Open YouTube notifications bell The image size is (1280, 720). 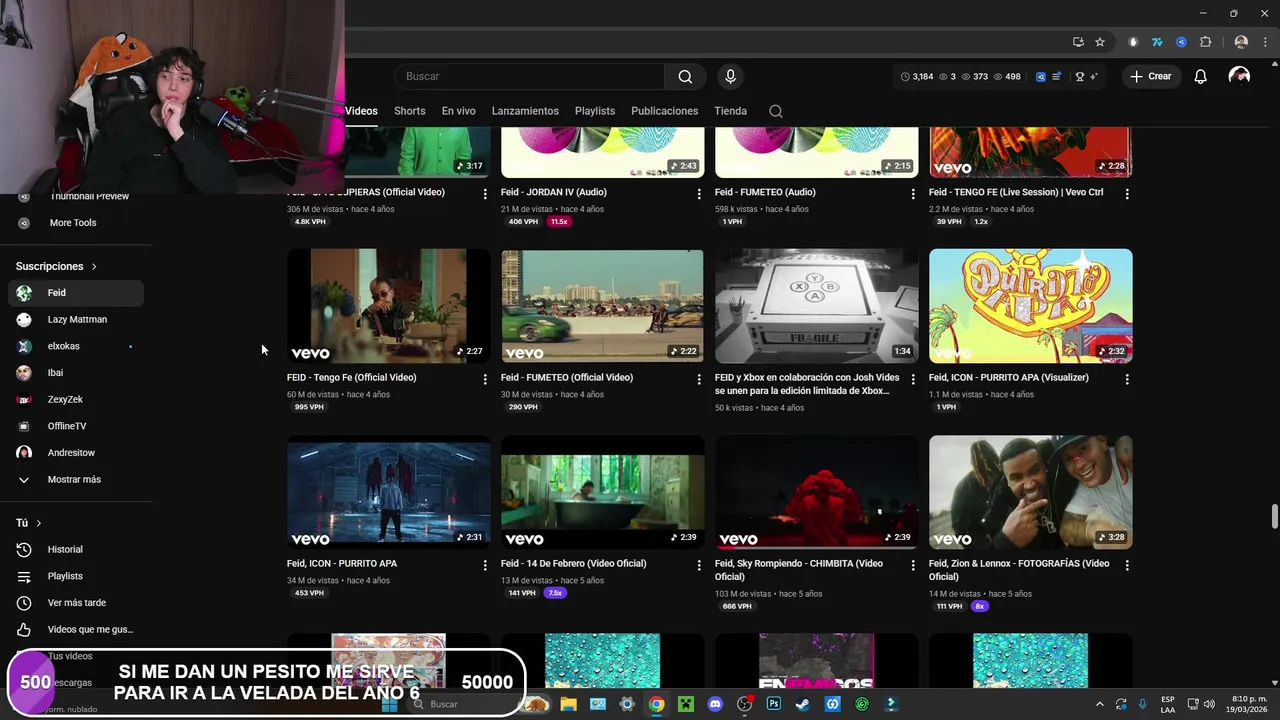(1201, 76)
